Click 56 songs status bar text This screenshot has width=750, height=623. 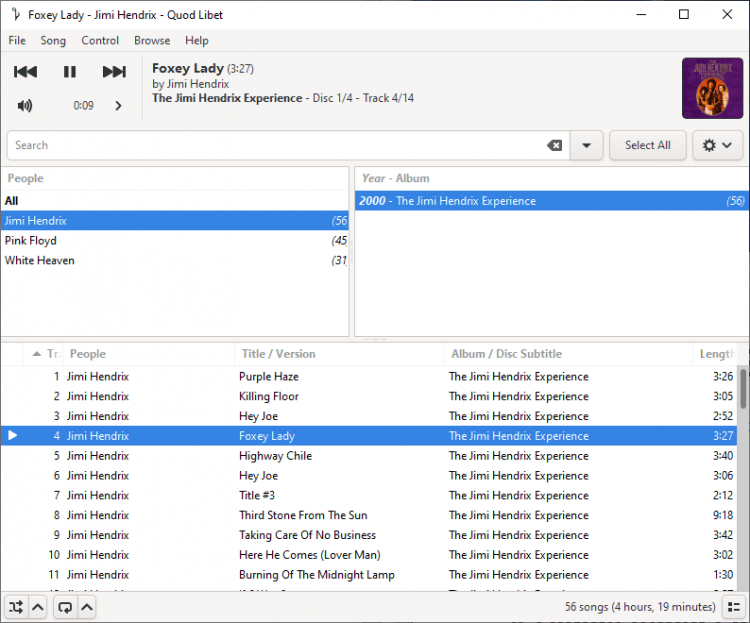[x=640, y=607]
